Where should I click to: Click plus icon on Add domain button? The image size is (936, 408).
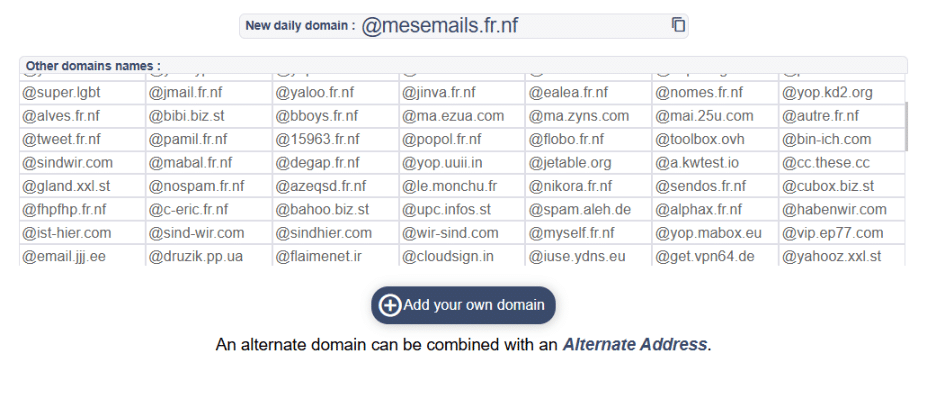click(390, 306)
